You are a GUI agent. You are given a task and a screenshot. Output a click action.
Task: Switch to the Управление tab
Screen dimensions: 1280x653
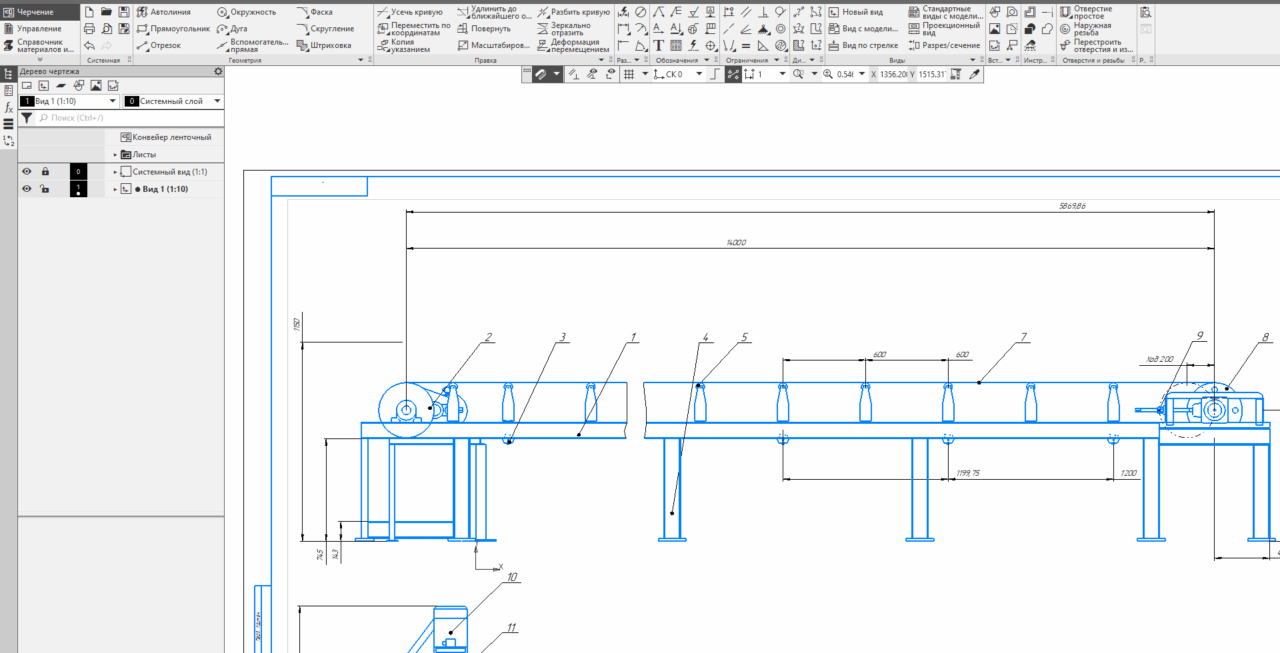point(38,28)
